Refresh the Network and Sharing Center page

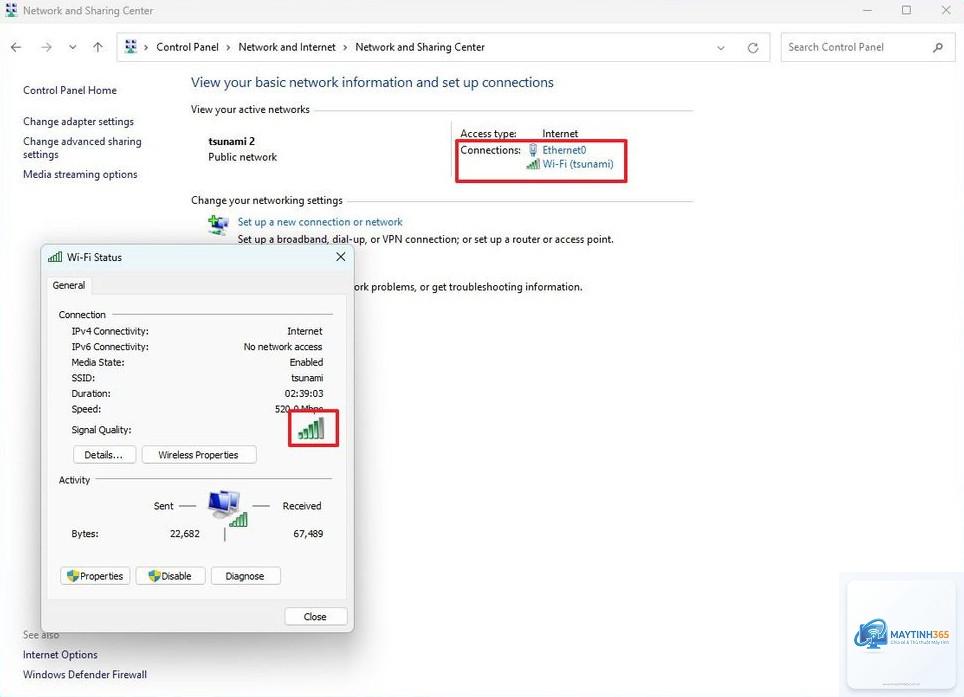pos(753,48)
